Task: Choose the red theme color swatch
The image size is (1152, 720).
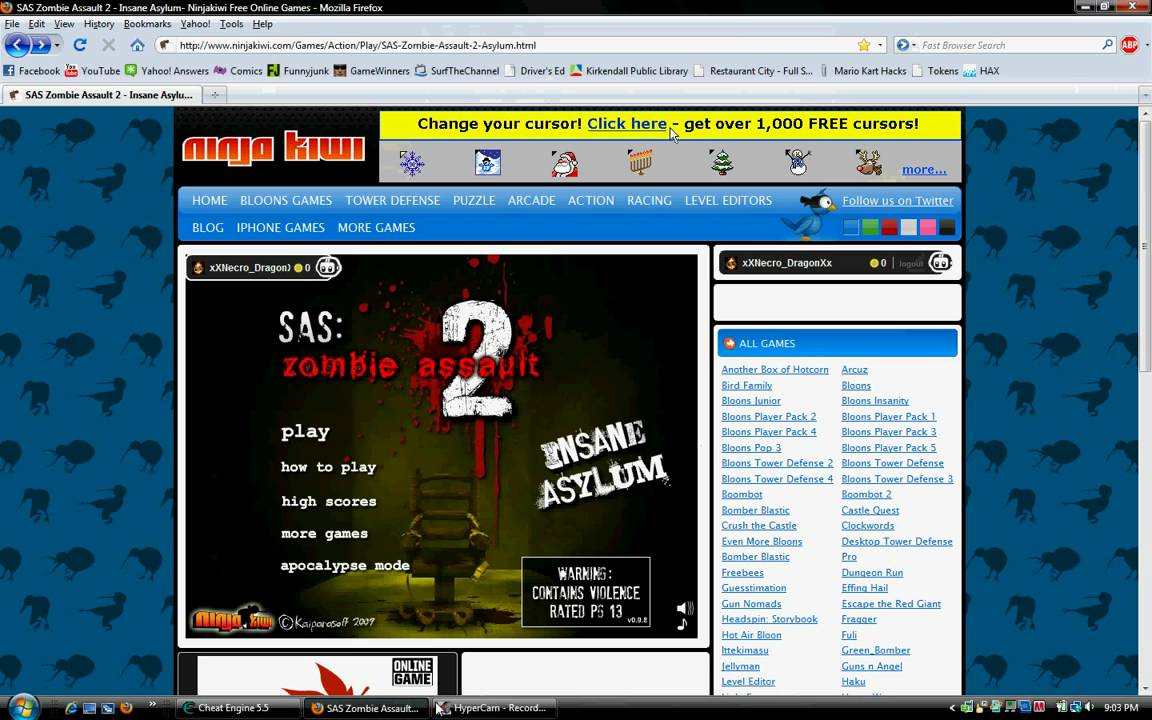Action: (889, 227)
